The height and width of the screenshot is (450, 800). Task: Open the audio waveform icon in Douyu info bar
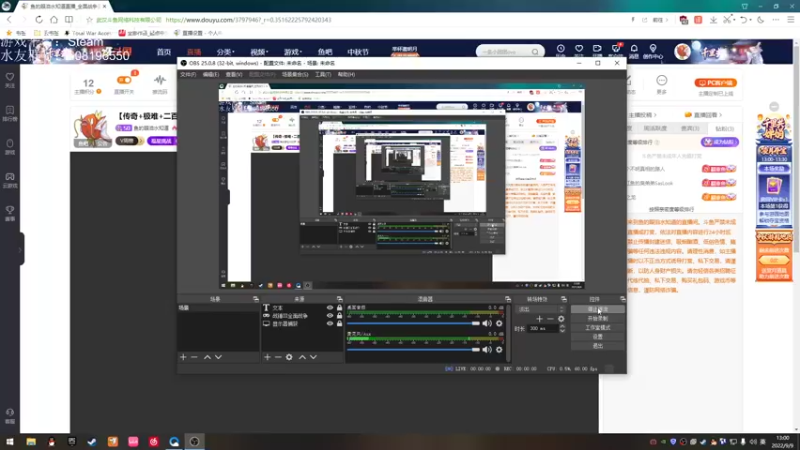point(160,82)
